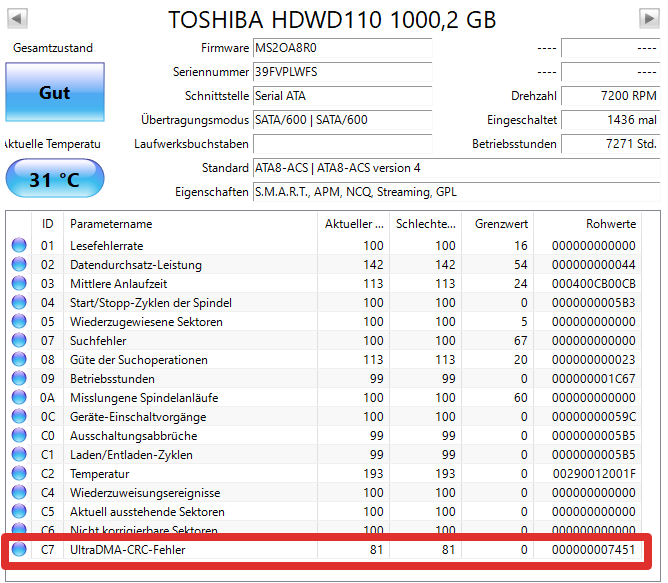Click status orb for Aktuell ausstehende Sektoren
This screenshot has width=668, height=583.
tap(19, 511)
